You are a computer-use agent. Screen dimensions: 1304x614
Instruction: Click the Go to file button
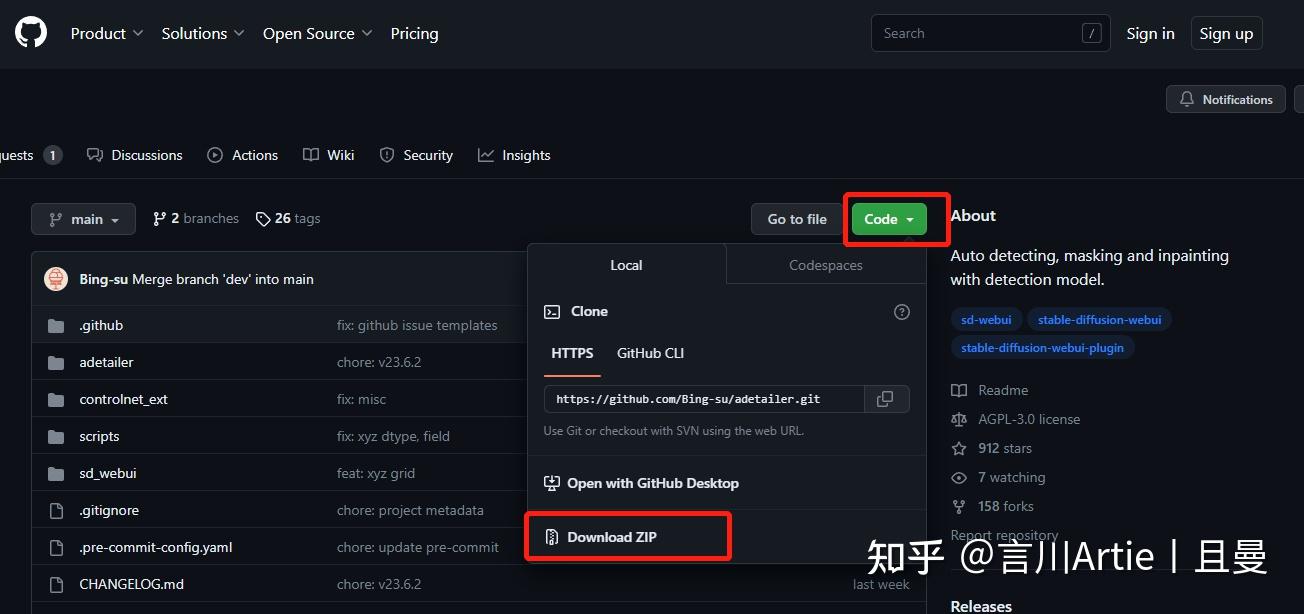point(797,219)
